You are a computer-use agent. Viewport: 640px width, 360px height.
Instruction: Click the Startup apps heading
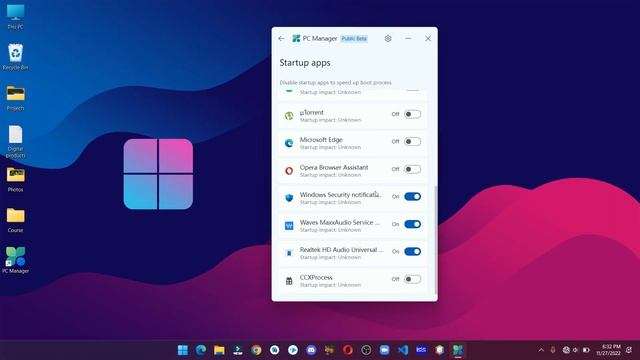pyautogui.click(x=305, y=63)
